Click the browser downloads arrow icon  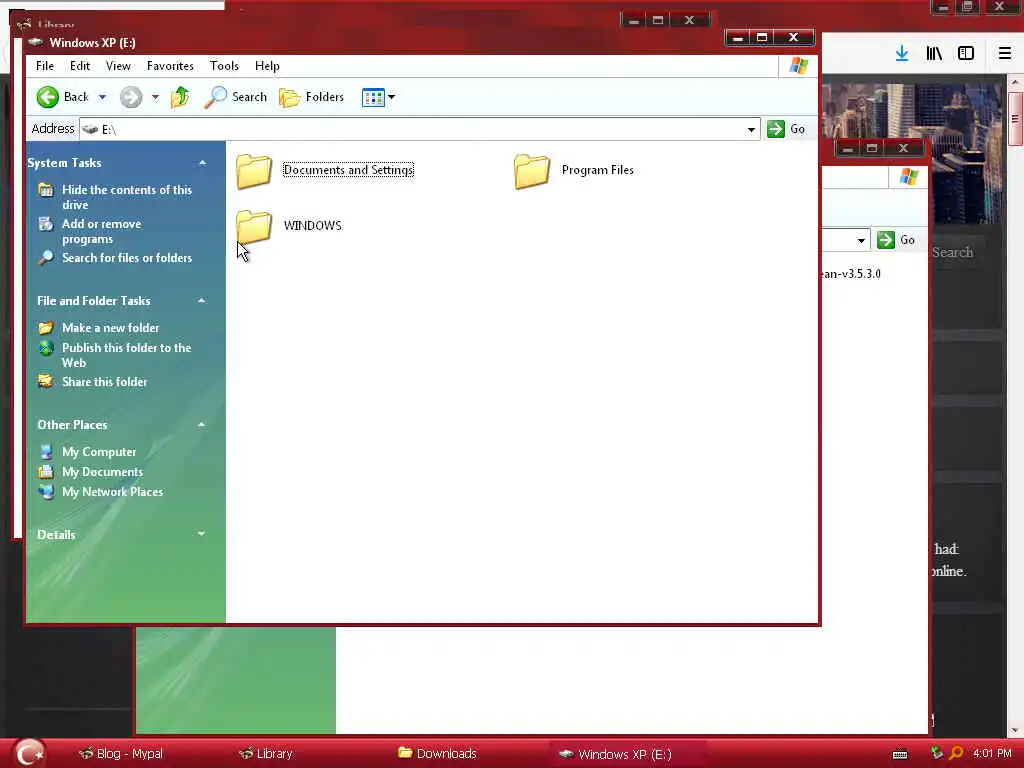[902, 54]
